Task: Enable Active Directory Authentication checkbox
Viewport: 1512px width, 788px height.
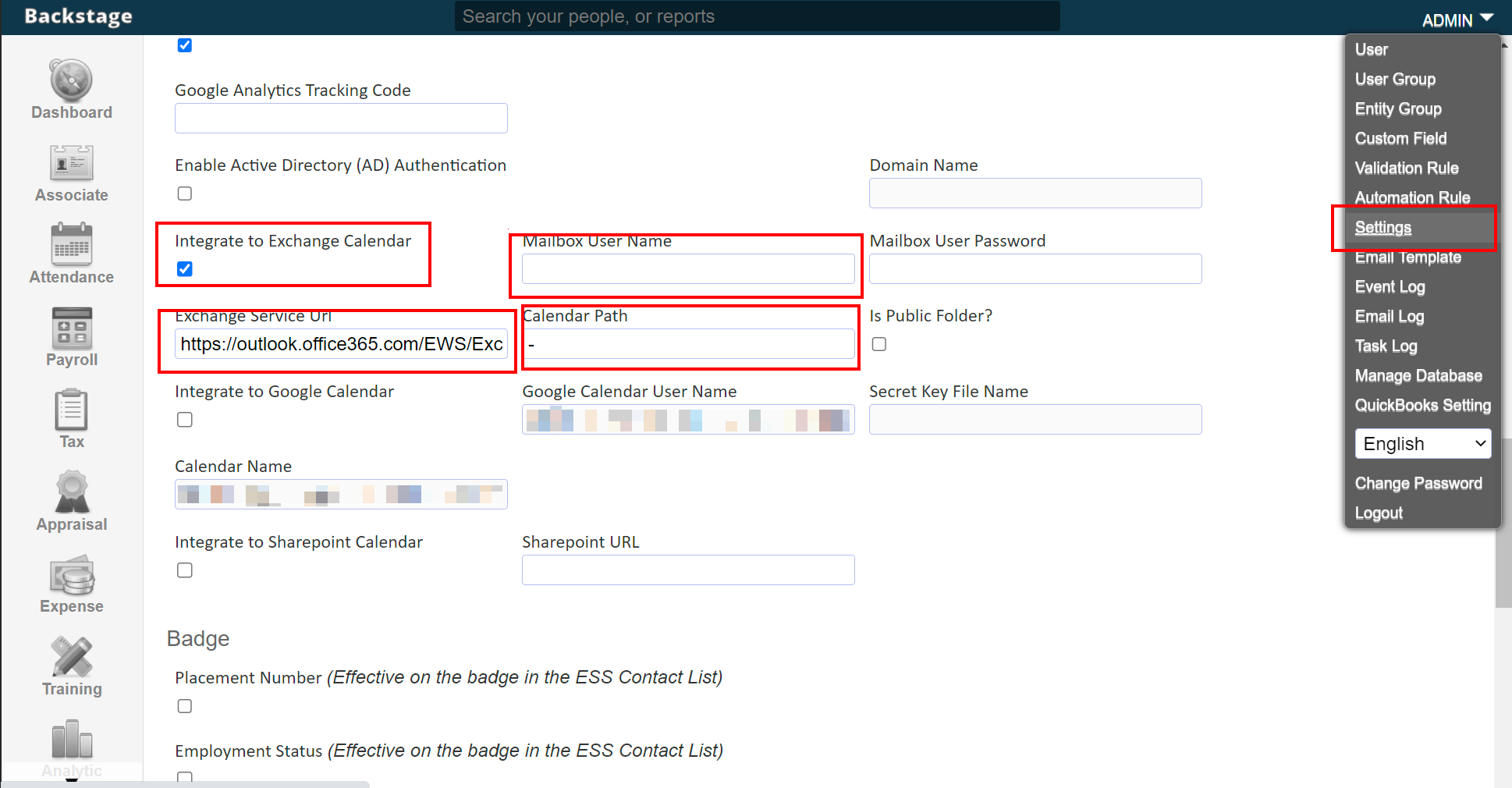Action: pos(185,193)
